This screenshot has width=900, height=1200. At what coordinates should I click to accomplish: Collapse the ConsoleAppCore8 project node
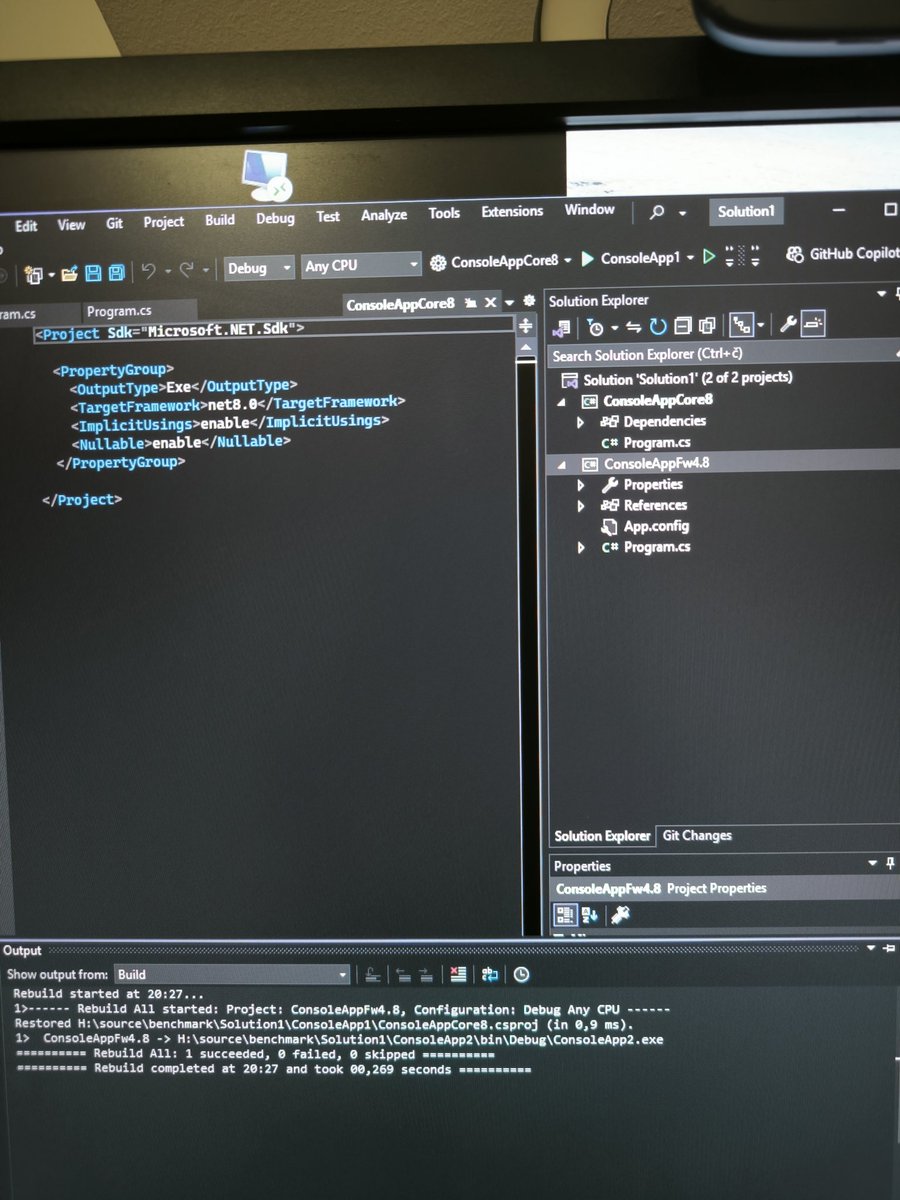click(x=561, y=401)
